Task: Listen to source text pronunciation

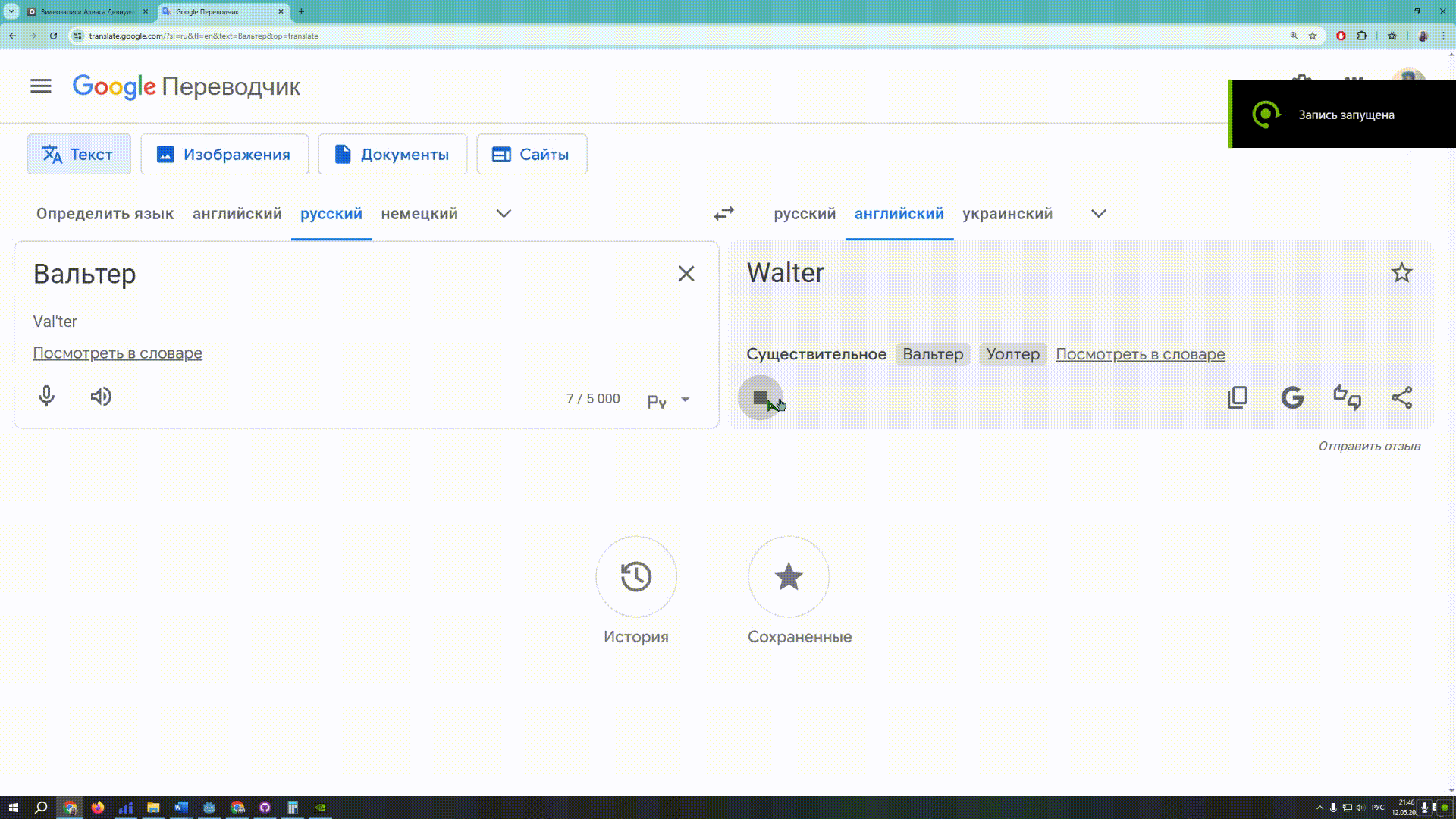Action: coord(101,397)
